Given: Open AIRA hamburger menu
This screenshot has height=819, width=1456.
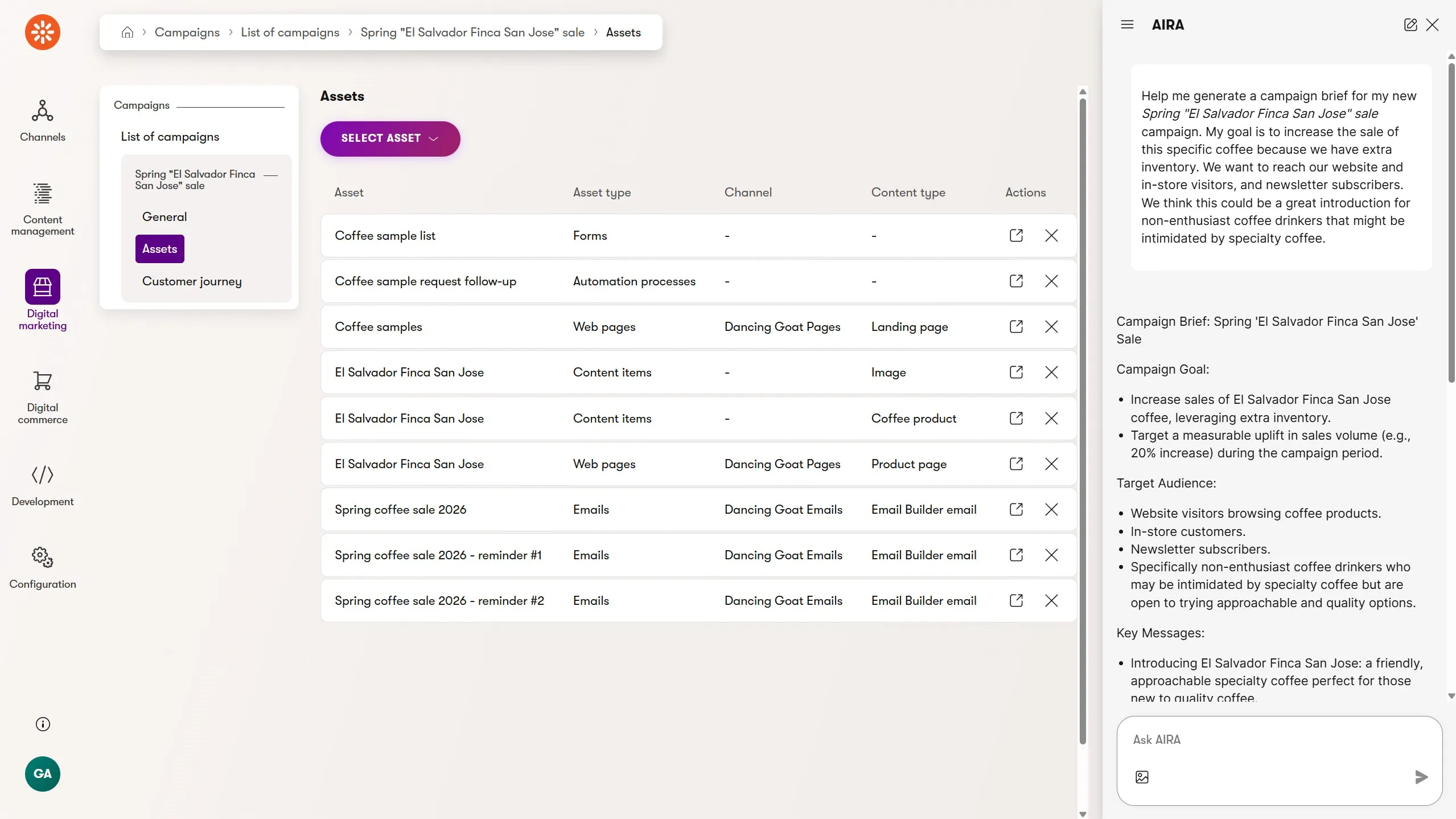Looking at the screenshot, I should coord(1127,25).
